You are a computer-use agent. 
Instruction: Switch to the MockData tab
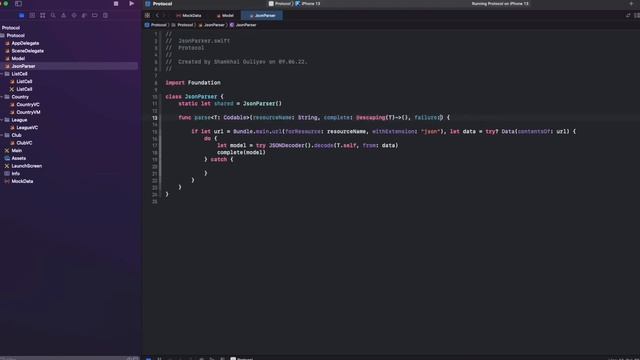[x=189, y=16]
